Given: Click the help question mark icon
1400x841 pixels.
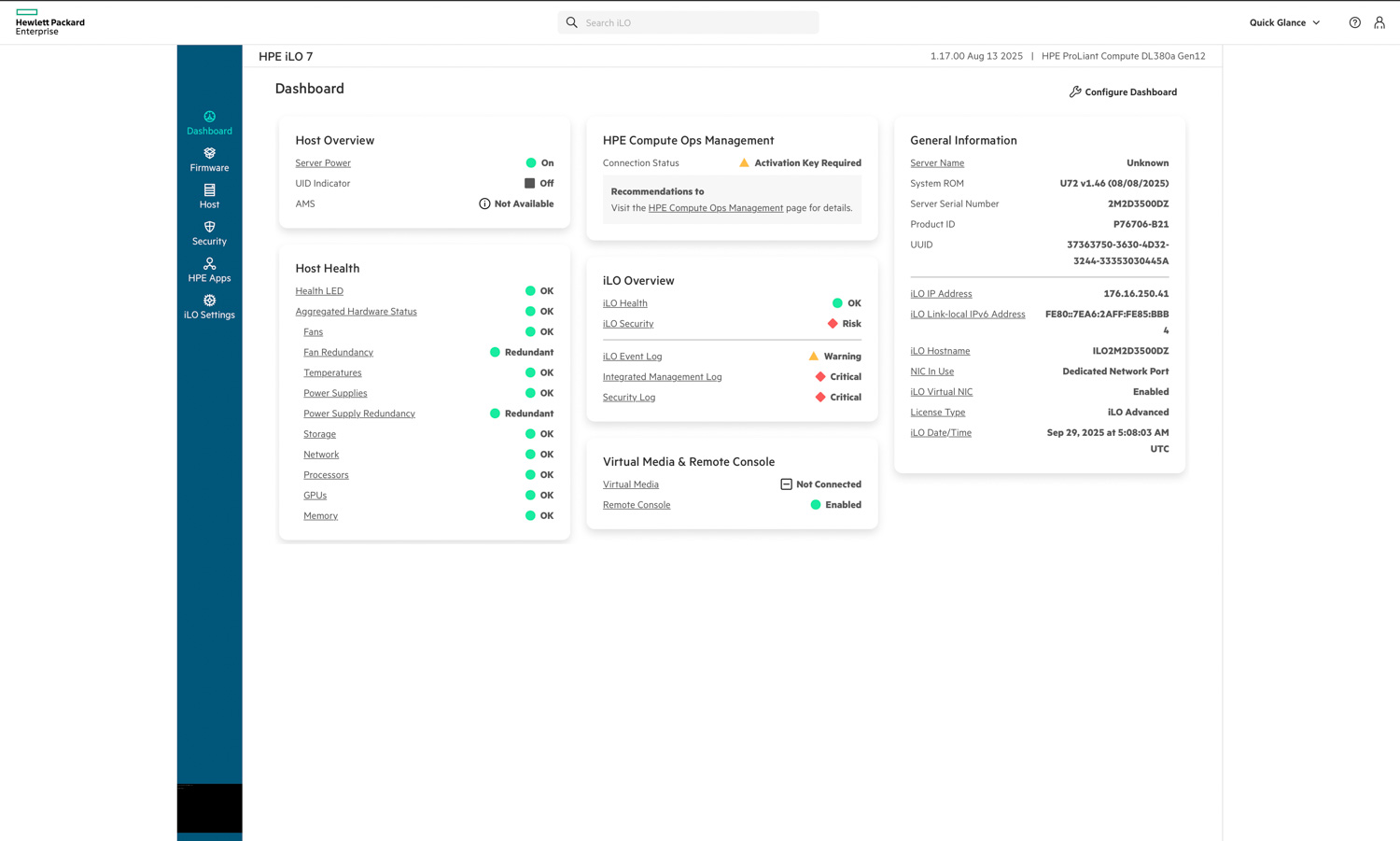Looking at the screenshot, I should tap(1354, 22).
